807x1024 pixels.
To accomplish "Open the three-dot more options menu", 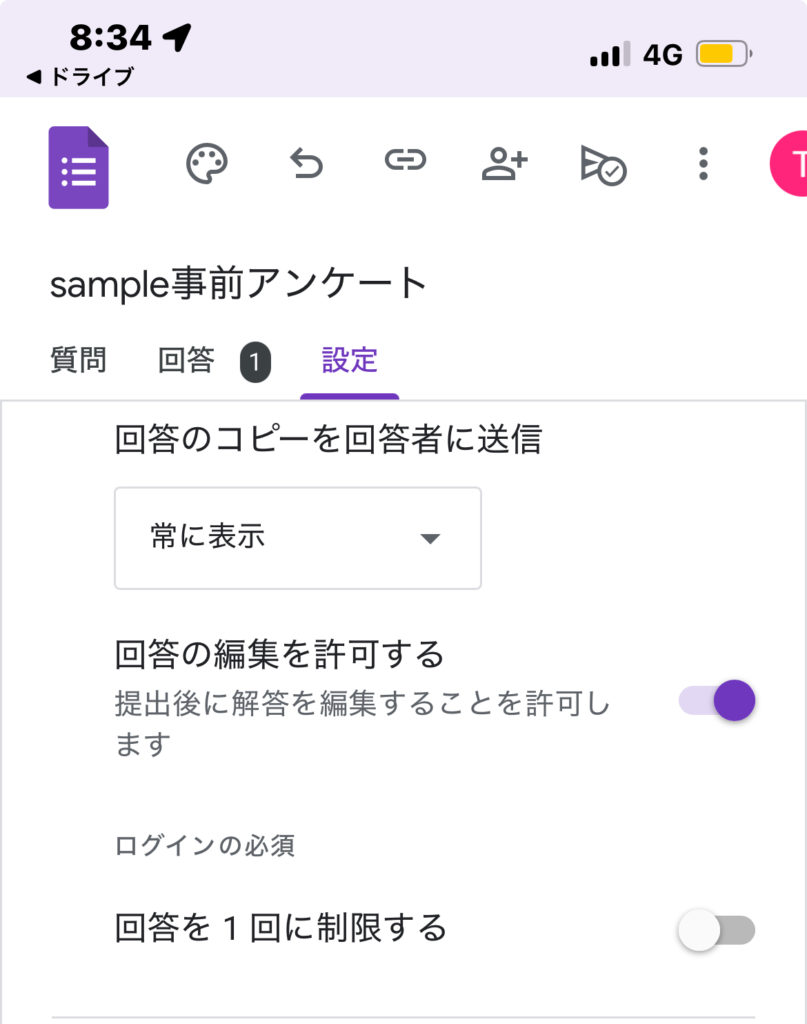I will coord(703,163).
